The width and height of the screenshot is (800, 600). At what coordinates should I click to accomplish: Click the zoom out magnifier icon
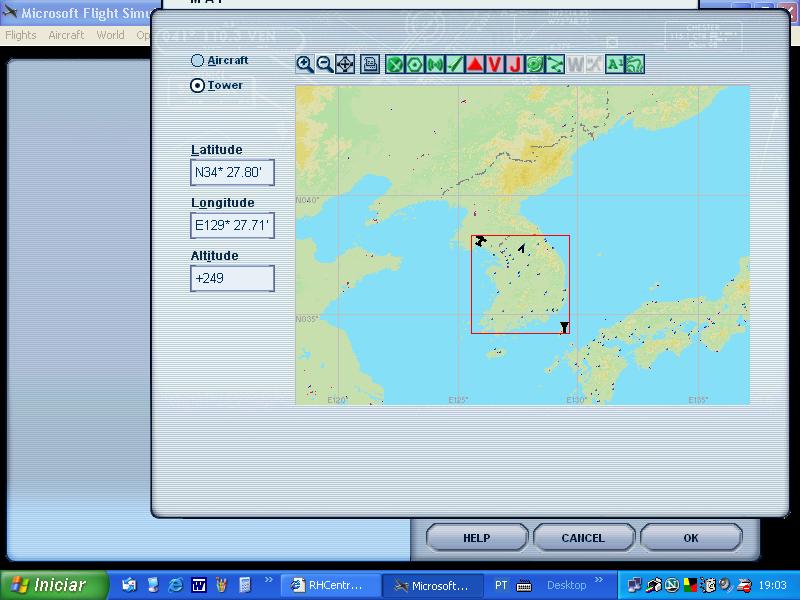pos(325,64)
